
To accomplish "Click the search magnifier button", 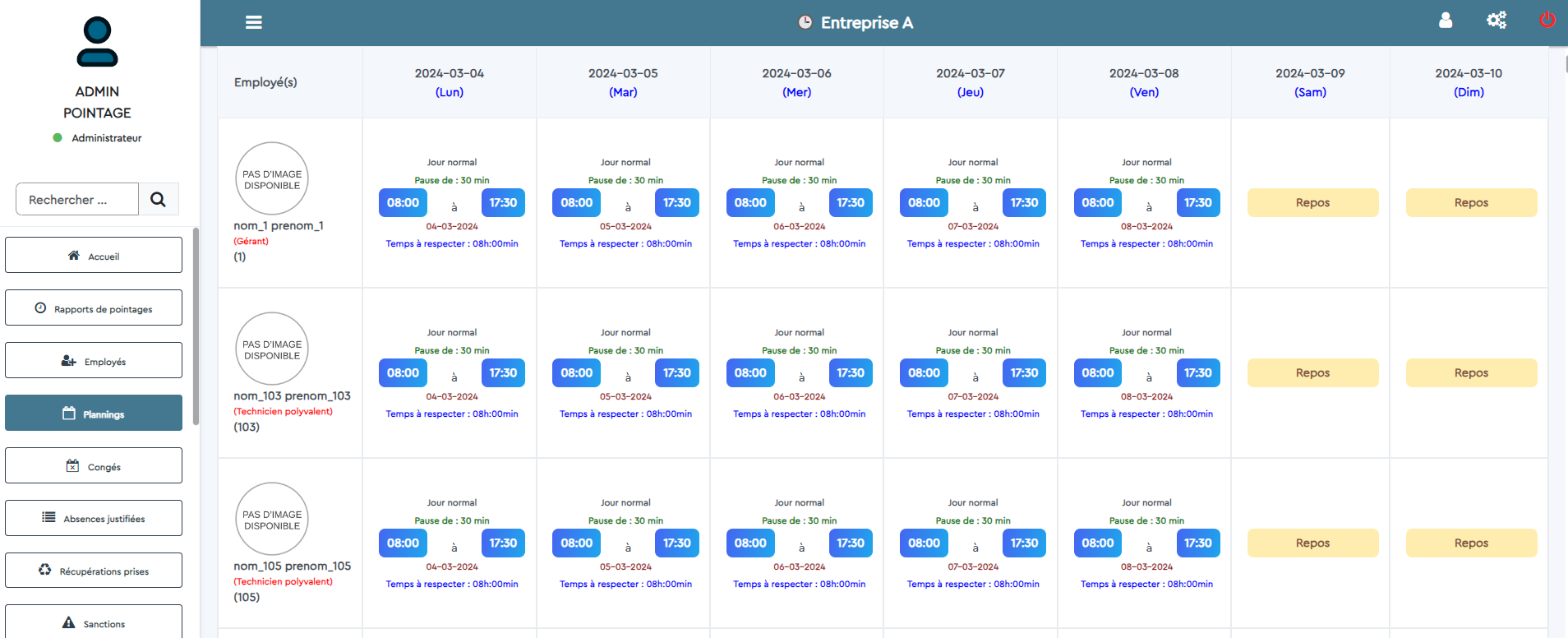I will pyautogui.click(x=159, y=199).
